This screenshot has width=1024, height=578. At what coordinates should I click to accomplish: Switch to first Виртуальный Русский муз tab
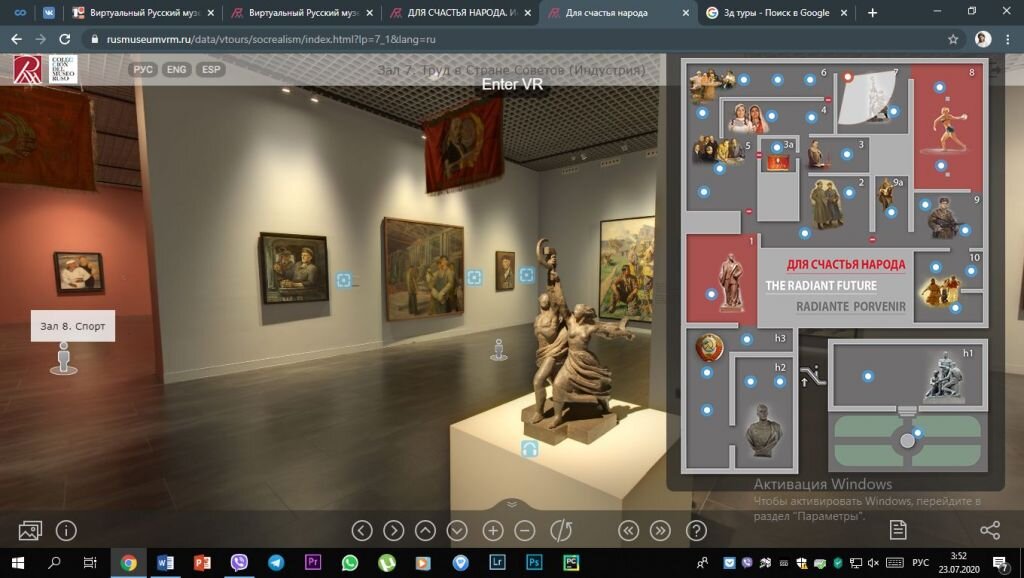point(143,12)
